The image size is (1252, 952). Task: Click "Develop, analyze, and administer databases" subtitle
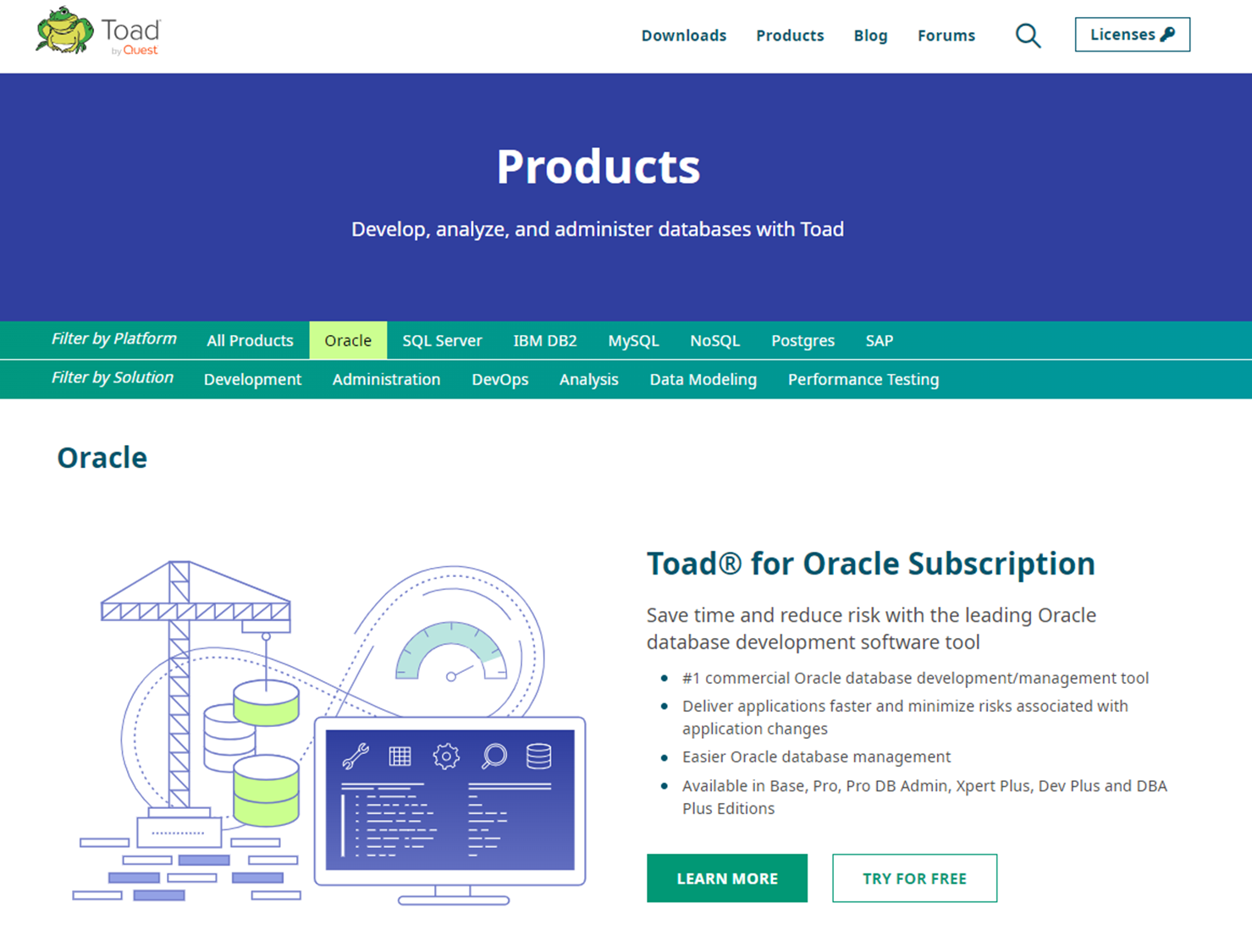pyautogui.click(x=598, y=229)
